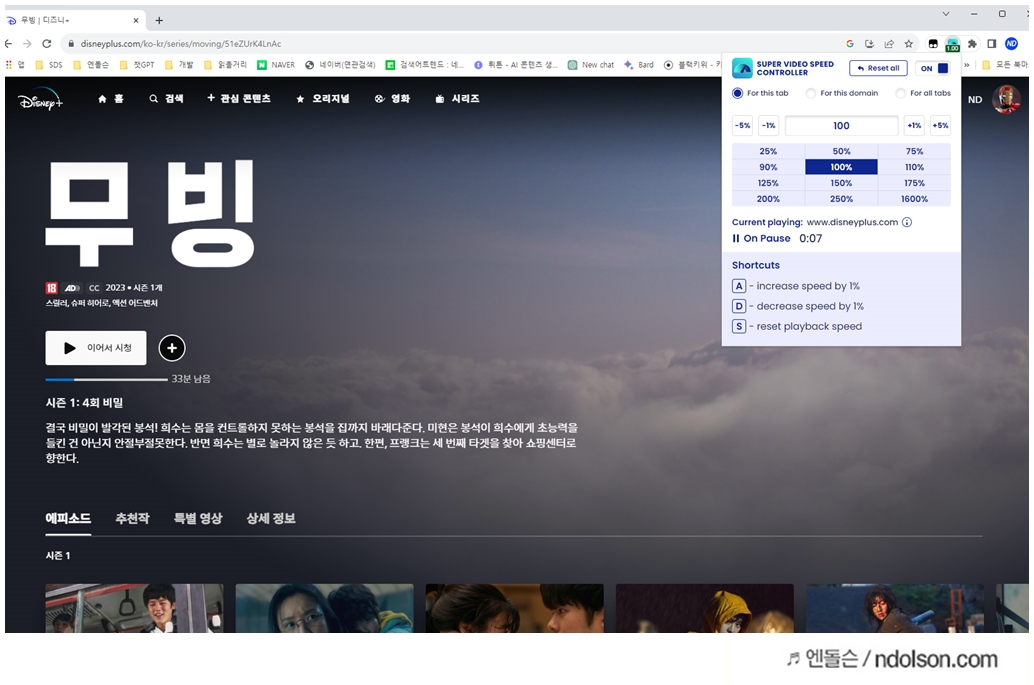Image resolution: width=1034 pixels, height=685 pixels.
Task: Click the Reset all button
Action: click(878, 68)
